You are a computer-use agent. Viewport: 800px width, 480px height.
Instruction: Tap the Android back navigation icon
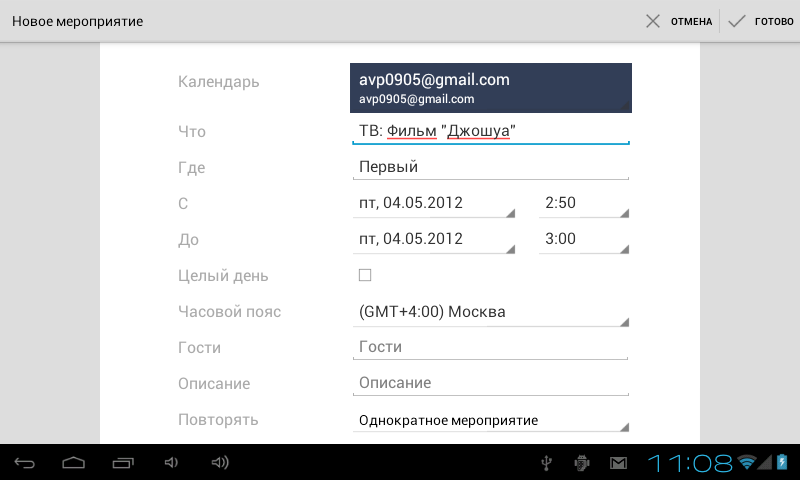click(24, 463)
